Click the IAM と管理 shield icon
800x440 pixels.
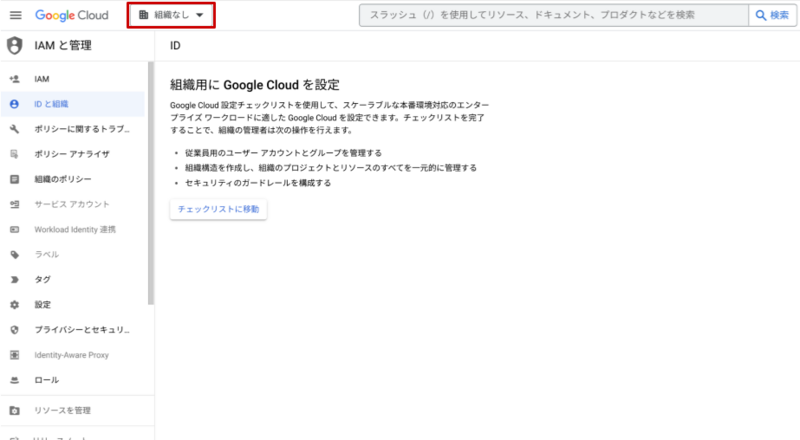15,45
